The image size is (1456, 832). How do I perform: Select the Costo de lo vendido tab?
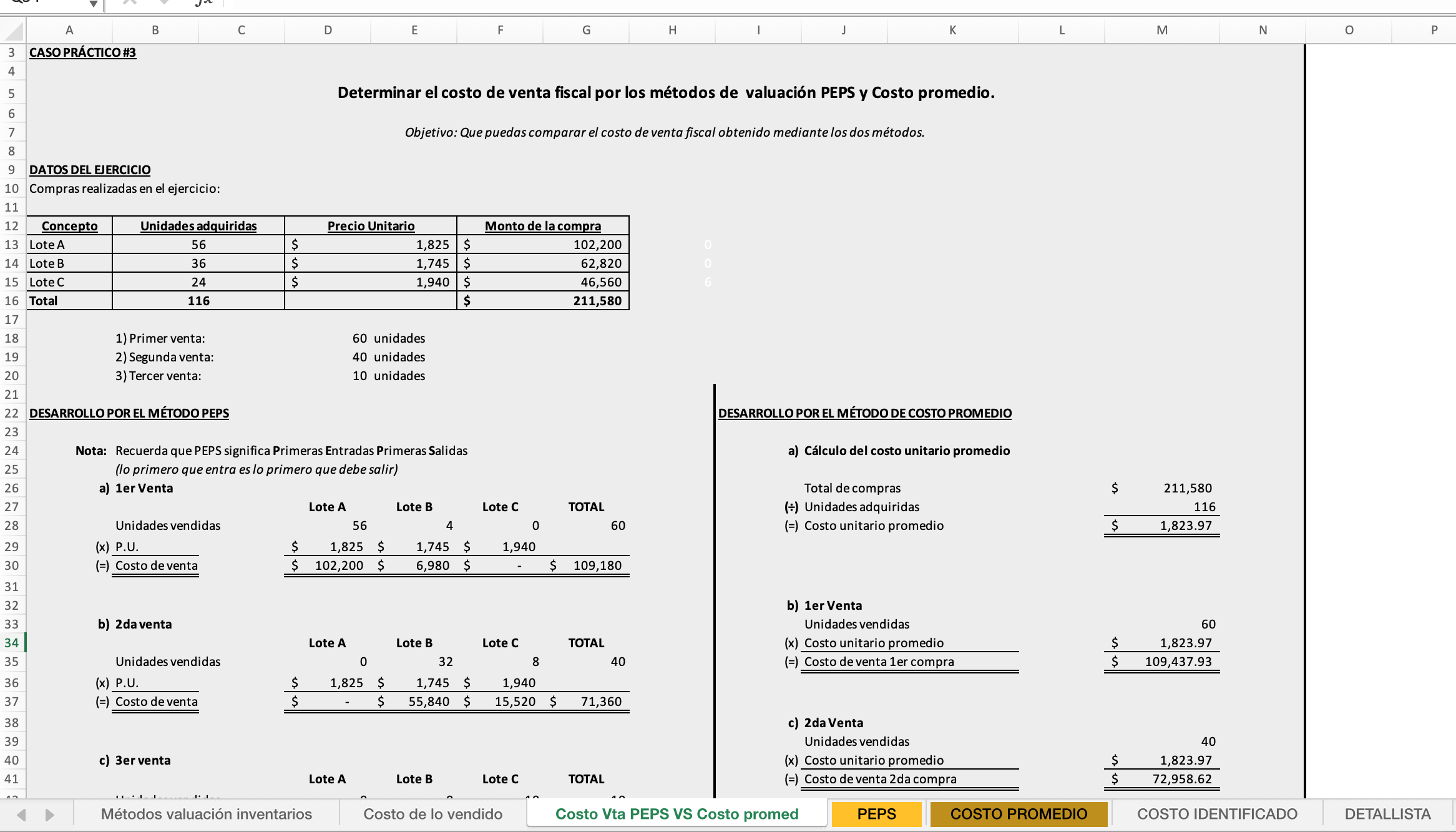(x=432, y=814)
